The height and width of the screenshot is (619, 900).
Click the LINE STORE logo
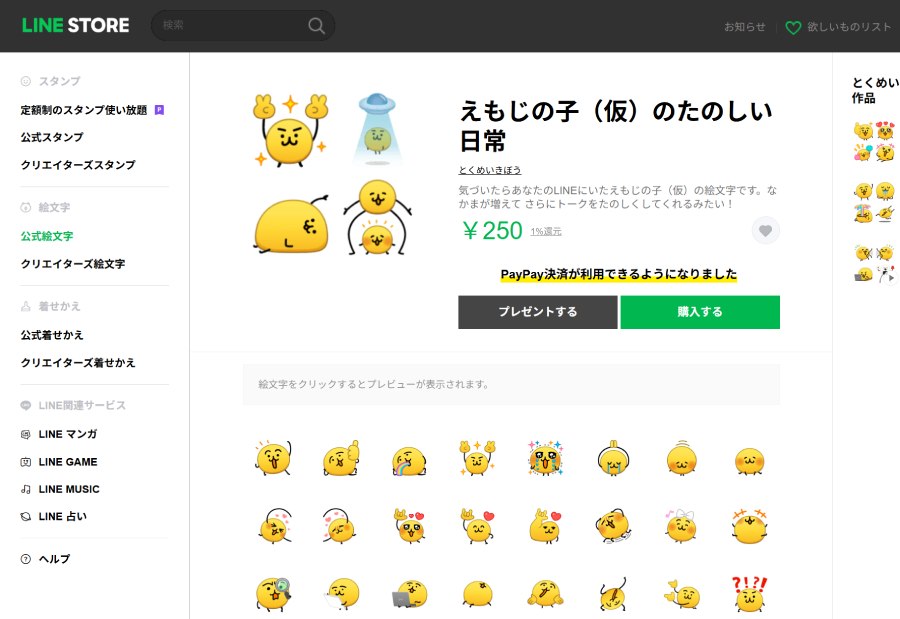tap(75, 26)
